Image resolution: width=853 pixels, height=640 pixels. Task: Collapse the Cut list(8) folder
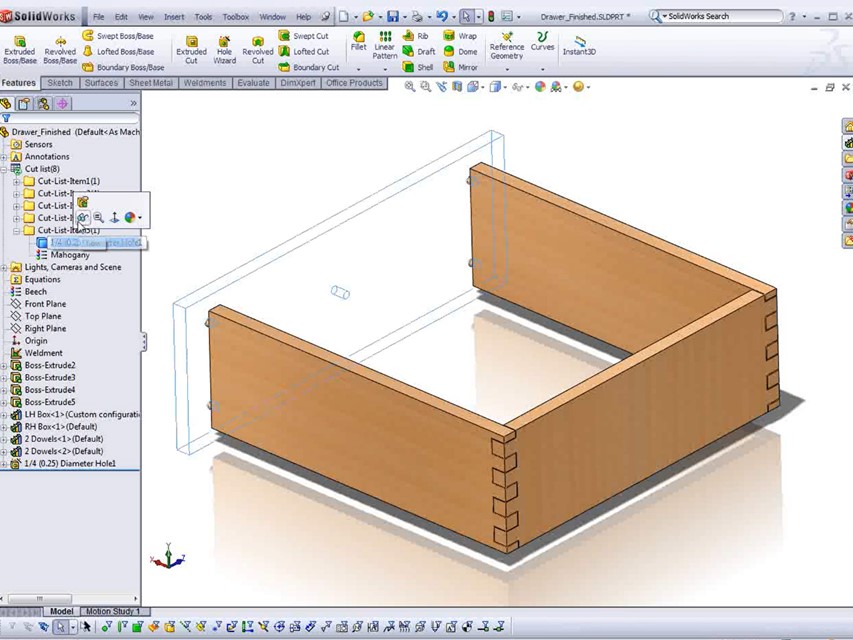5,169
